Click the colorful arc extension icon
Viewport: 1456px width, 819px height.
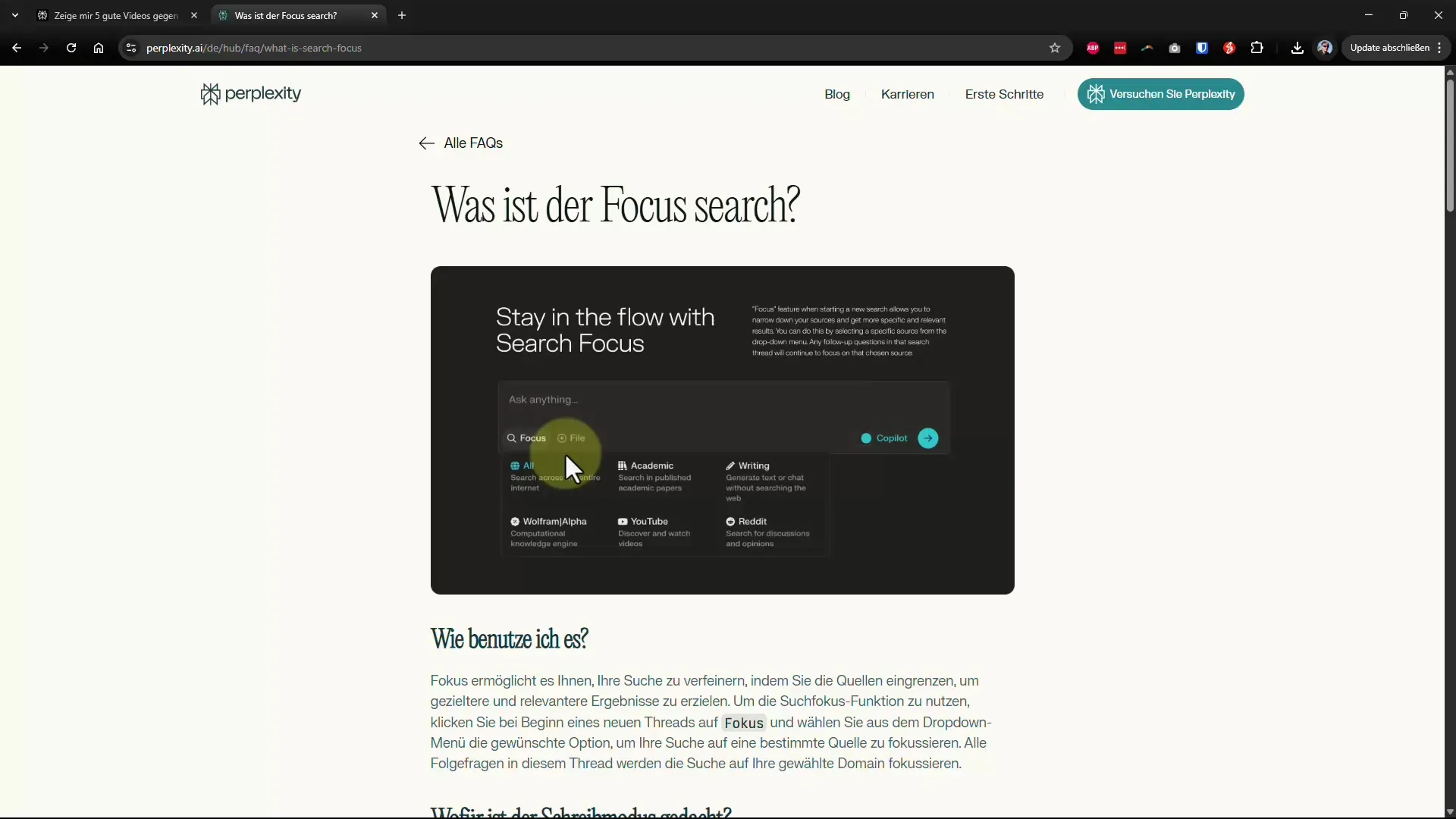[x=1147, y=48]
